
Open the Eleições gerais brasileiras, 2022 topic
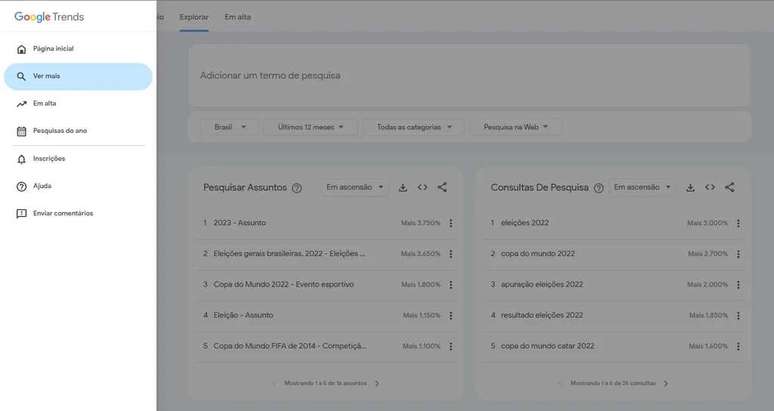point(289,254)
